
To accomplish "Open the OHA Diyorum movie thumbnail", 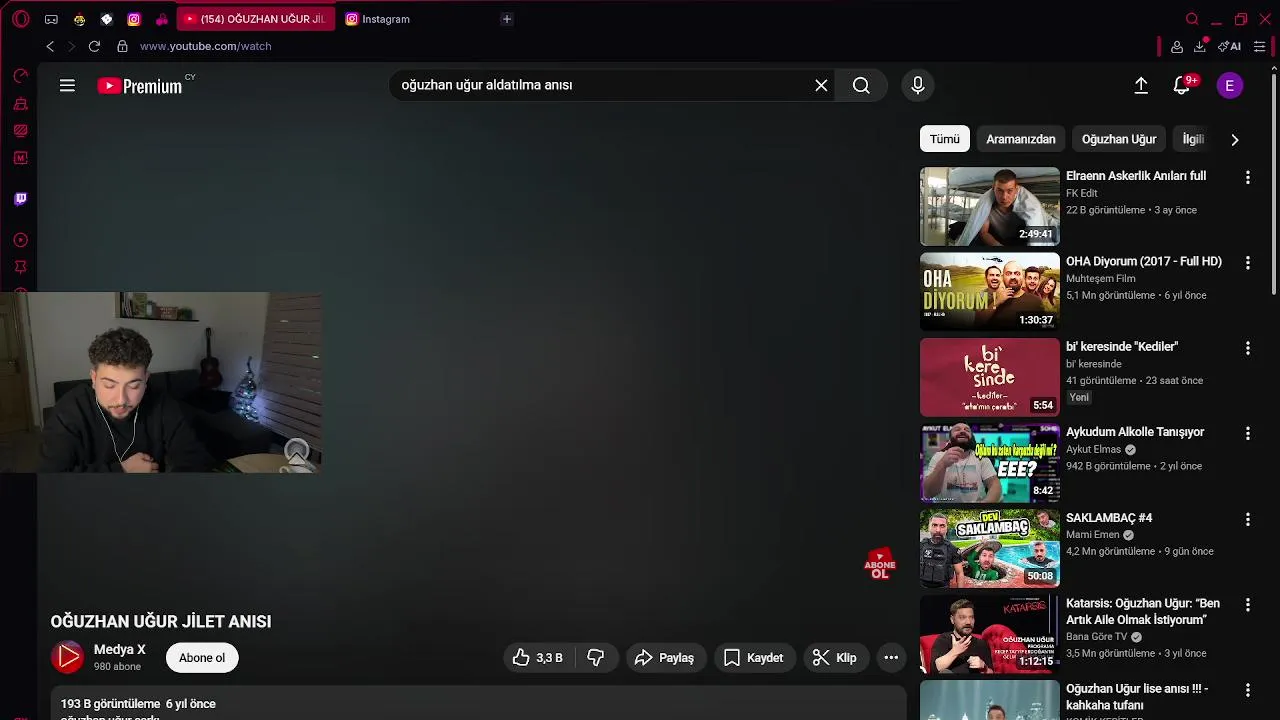I will 990,292.
